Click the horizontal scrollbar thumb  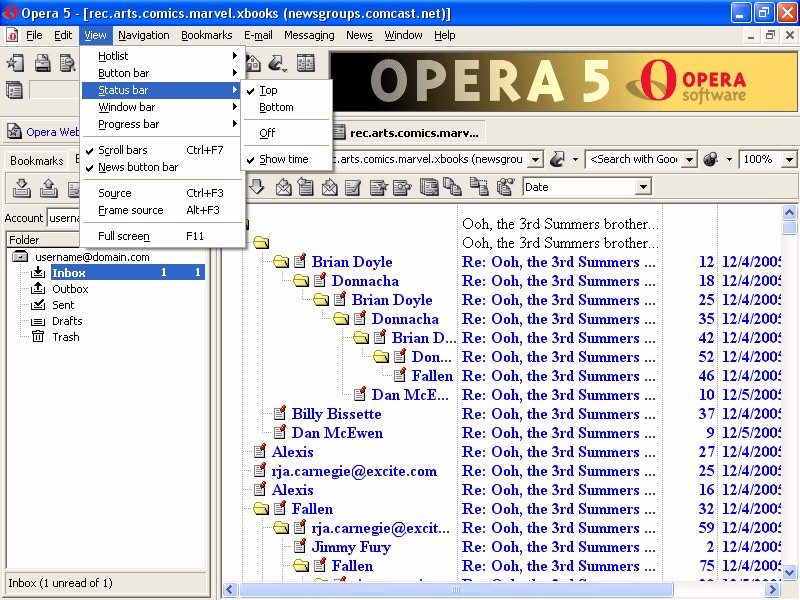(457, 590)
